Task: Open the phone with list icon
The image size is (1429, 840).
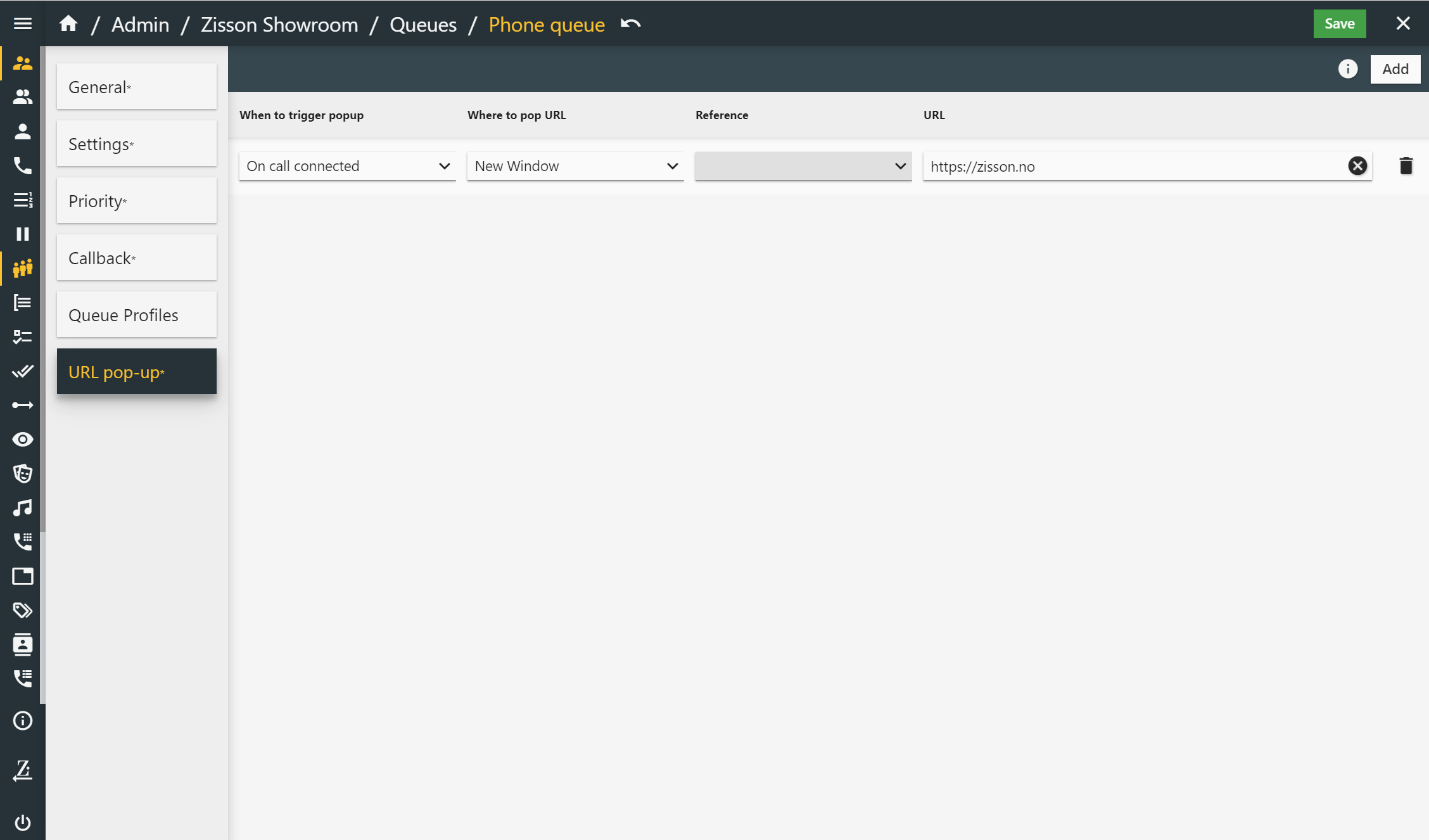Action: pos(23,678)
